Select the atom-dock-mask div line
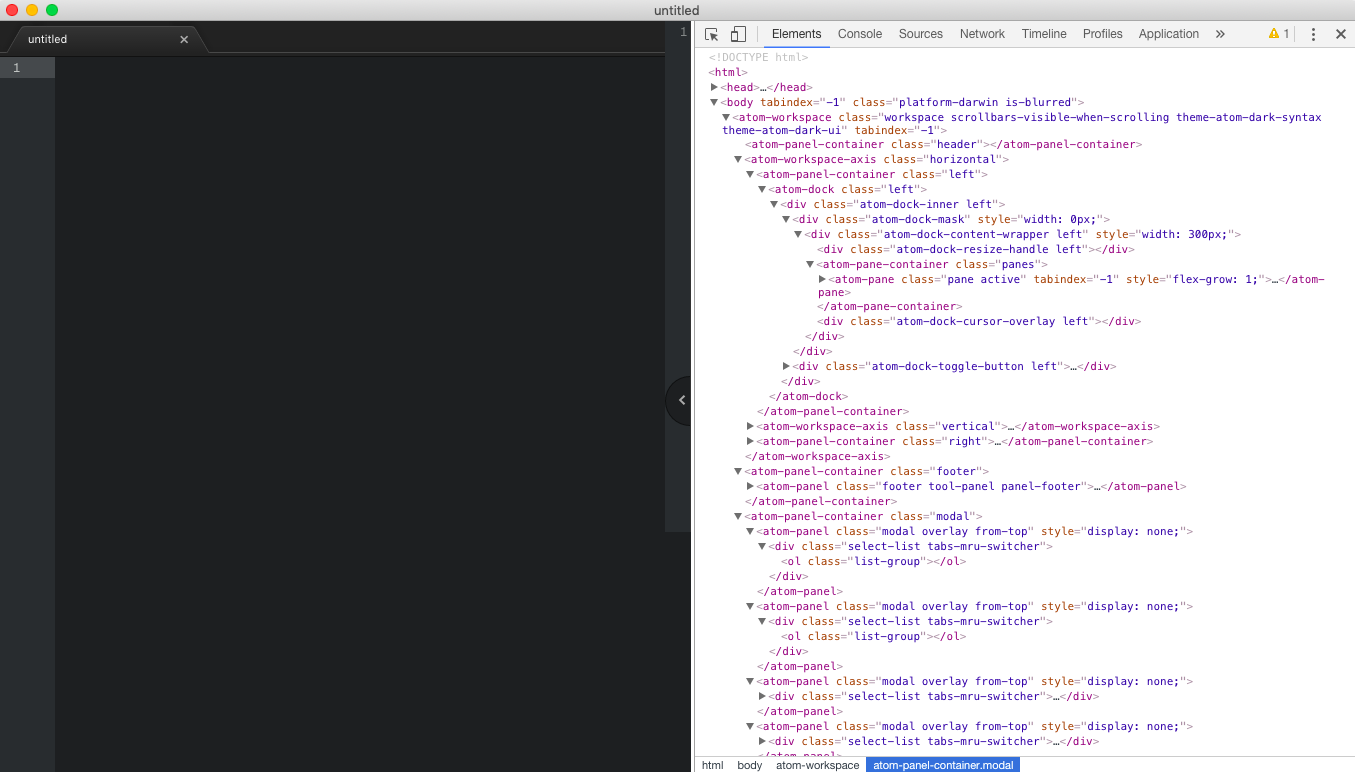The image size is (1355, 772). click(952, 219)
